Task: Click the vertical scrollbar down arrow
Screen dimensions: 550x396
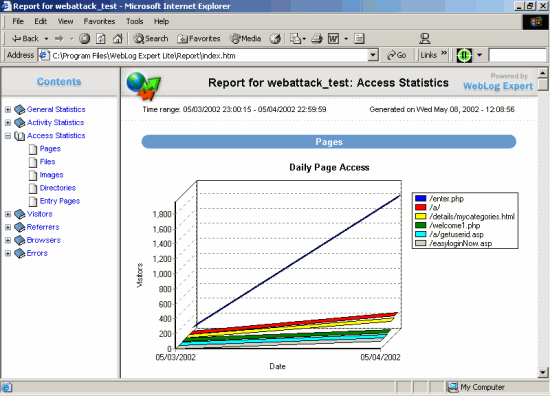Action: (543, 372)
